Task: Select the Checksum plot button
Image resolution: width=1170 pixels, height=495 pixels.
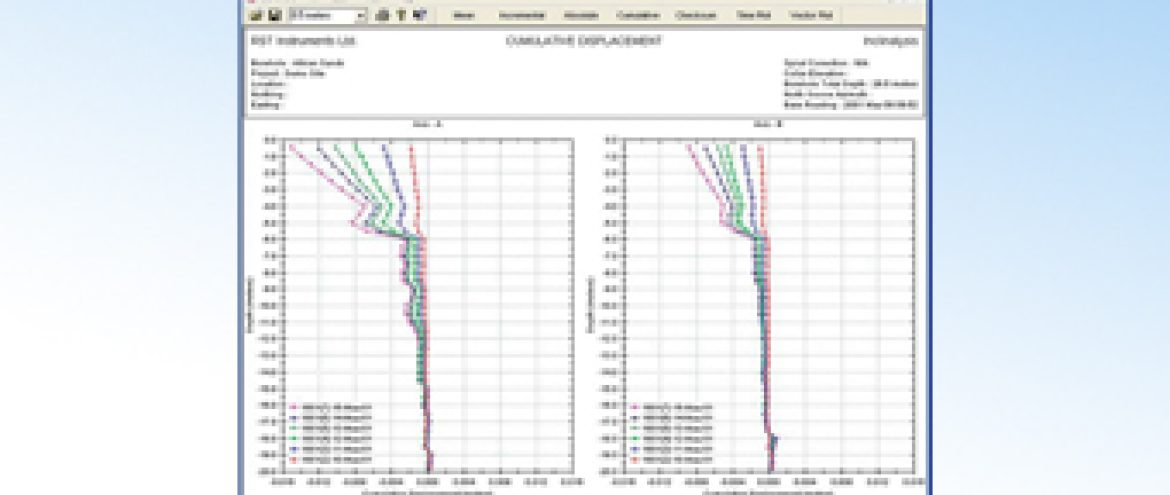Action: click(x=697, y=15)
